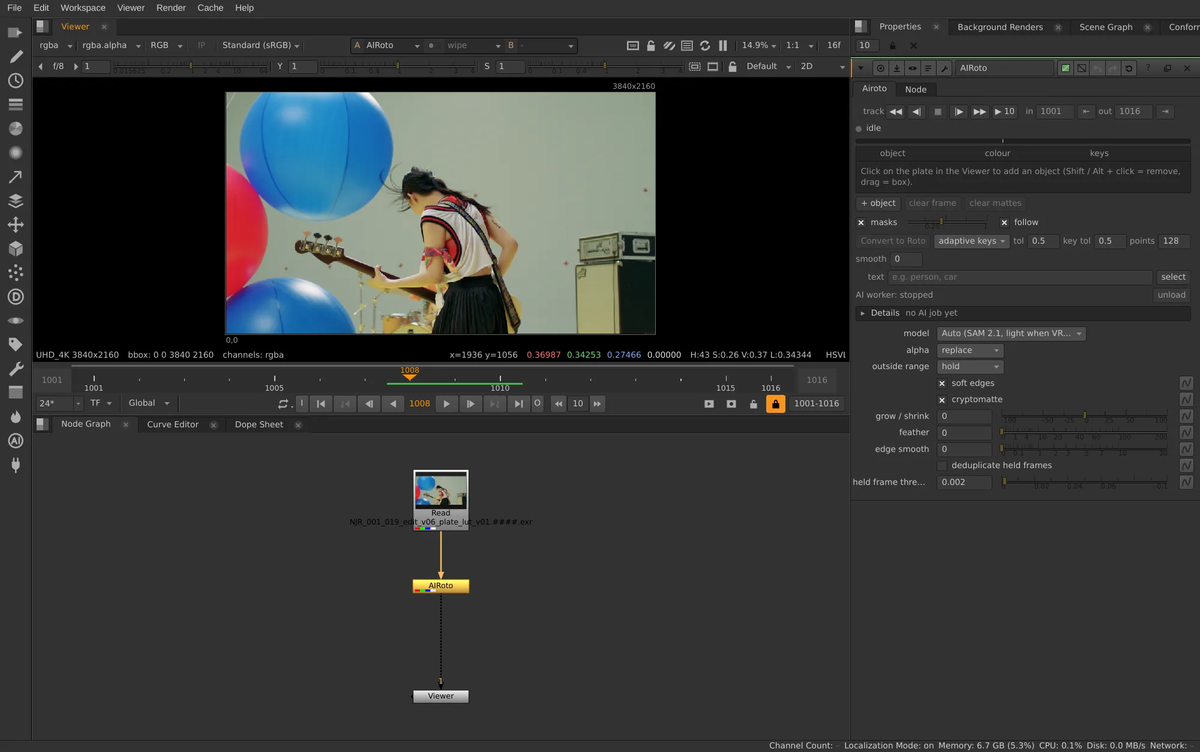The width and height of the screenshot is (1200, 752).
Task: Open the model Auto SAM 2.1 dropdown
Action: tap(1011, 333)
